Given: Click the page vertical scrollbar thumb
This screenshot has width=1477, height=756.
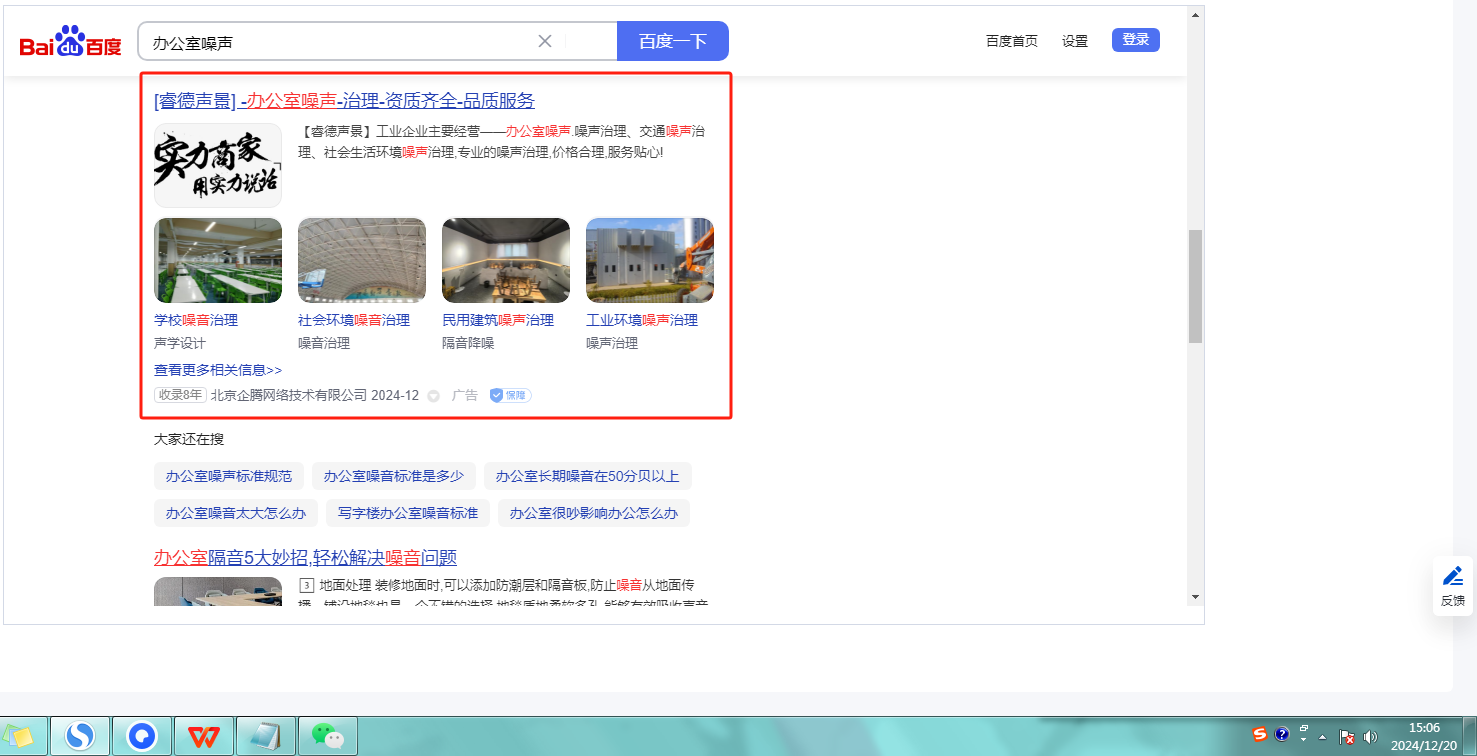Looking at the screenshot, I should 1195,286.
